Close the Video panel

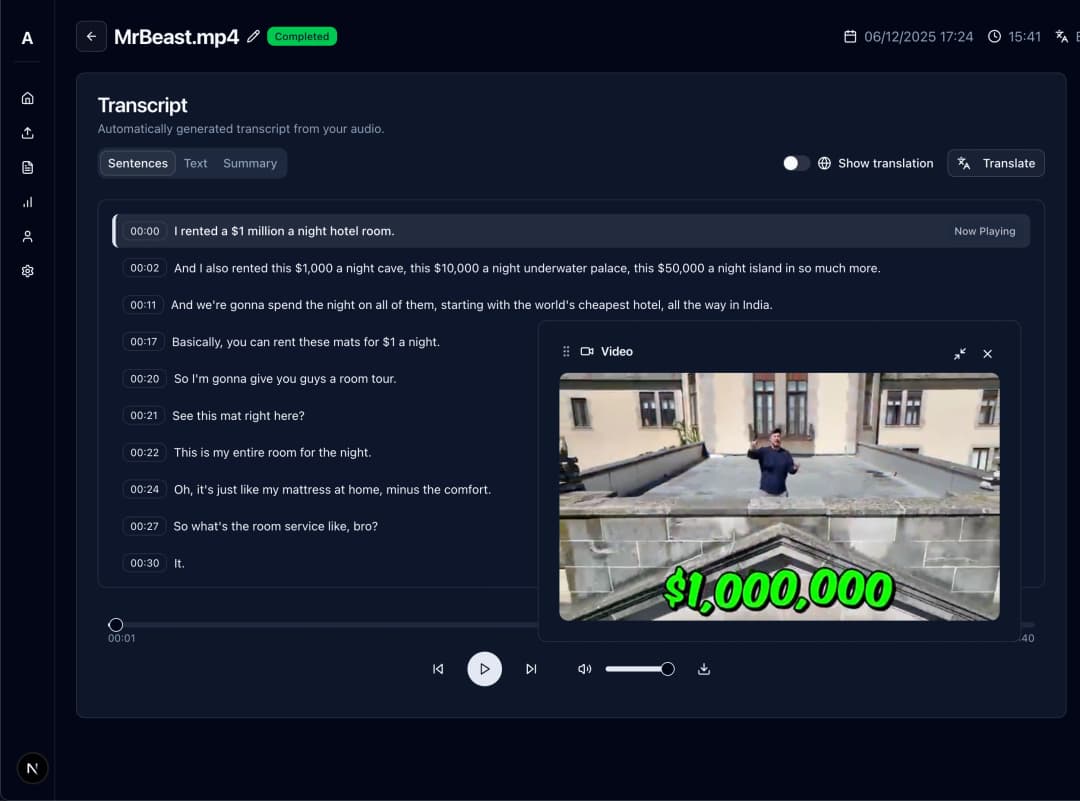988,353
